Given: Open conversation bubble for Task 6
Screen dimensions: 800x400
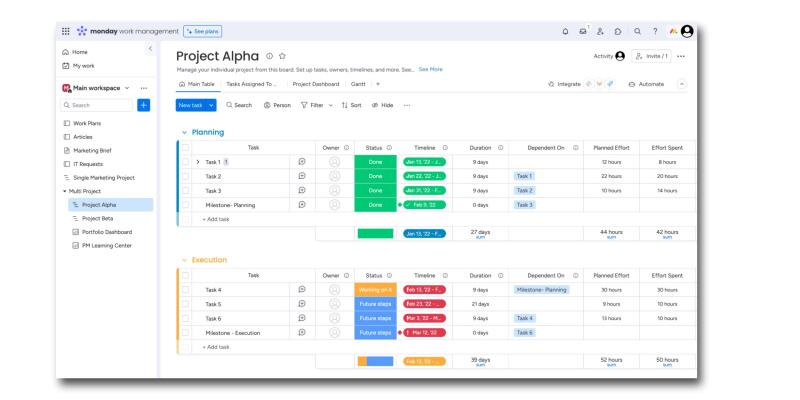Looking at the screenshot, I should tap(302, 318).
